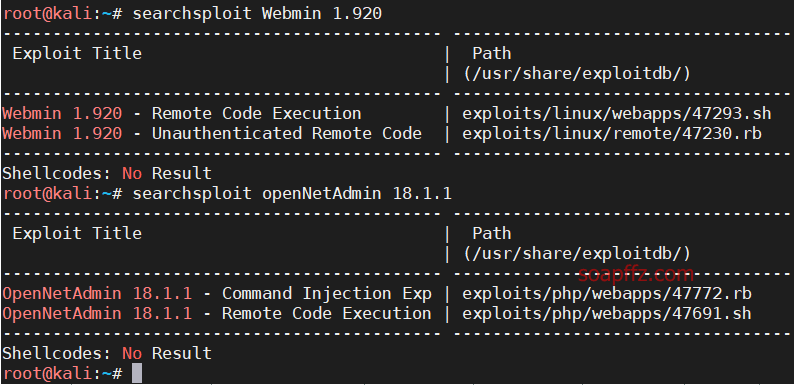Screen dimensions: 794x385
Task: Click the 'searchsploit openNetAdmin 18.1.1' command text
Action: (292, 194)
